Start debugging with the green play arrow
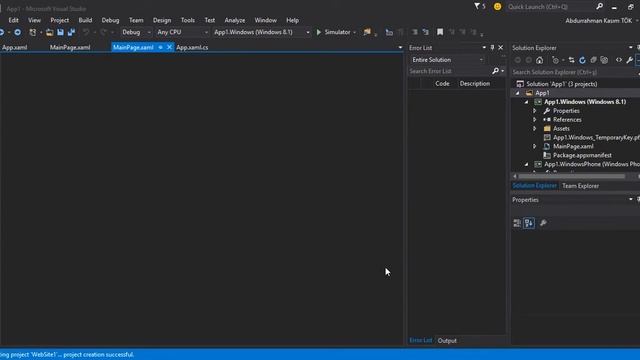640x360 pixels. [x=319, y=32]
